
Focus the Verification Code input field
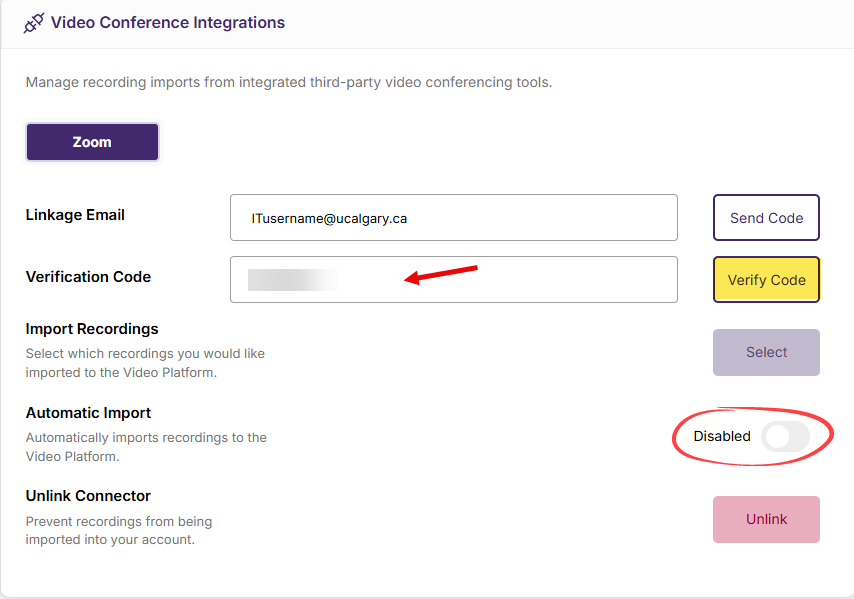pyautogui.click(x=453, y=280)
